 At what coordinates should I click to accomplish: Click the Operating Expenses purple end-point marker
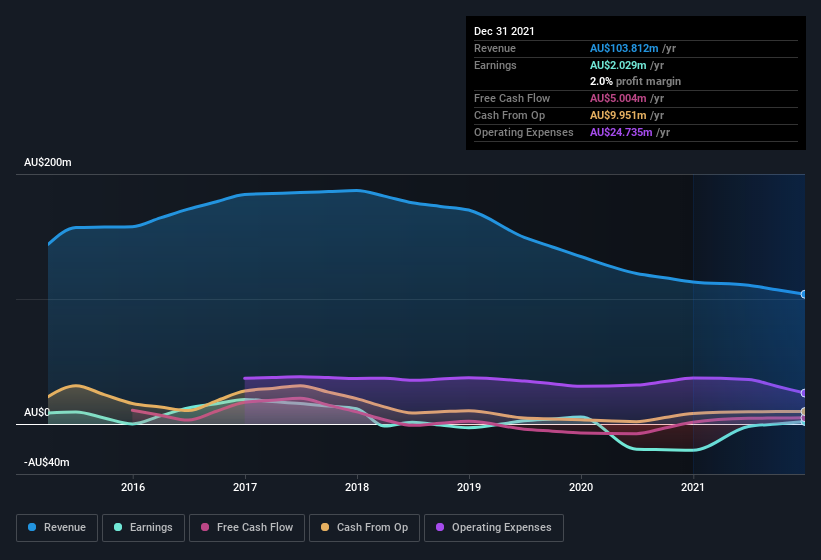pyautogui.click(x=804, y=393)
